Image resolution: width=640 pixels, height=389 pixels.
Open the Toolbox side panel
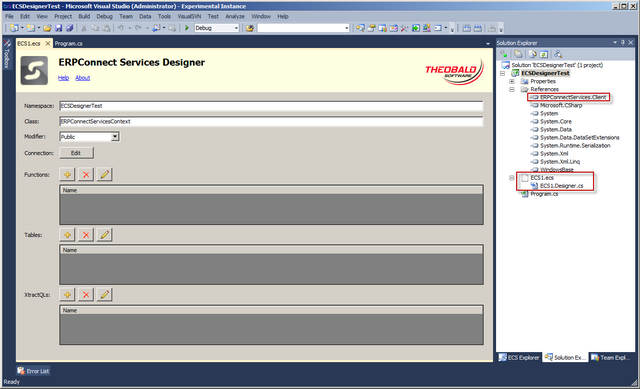[7, 55]
